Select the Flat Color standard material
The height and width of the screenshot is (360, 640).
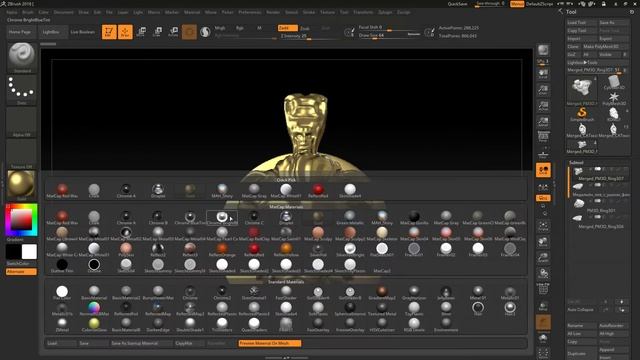[62, 293]
